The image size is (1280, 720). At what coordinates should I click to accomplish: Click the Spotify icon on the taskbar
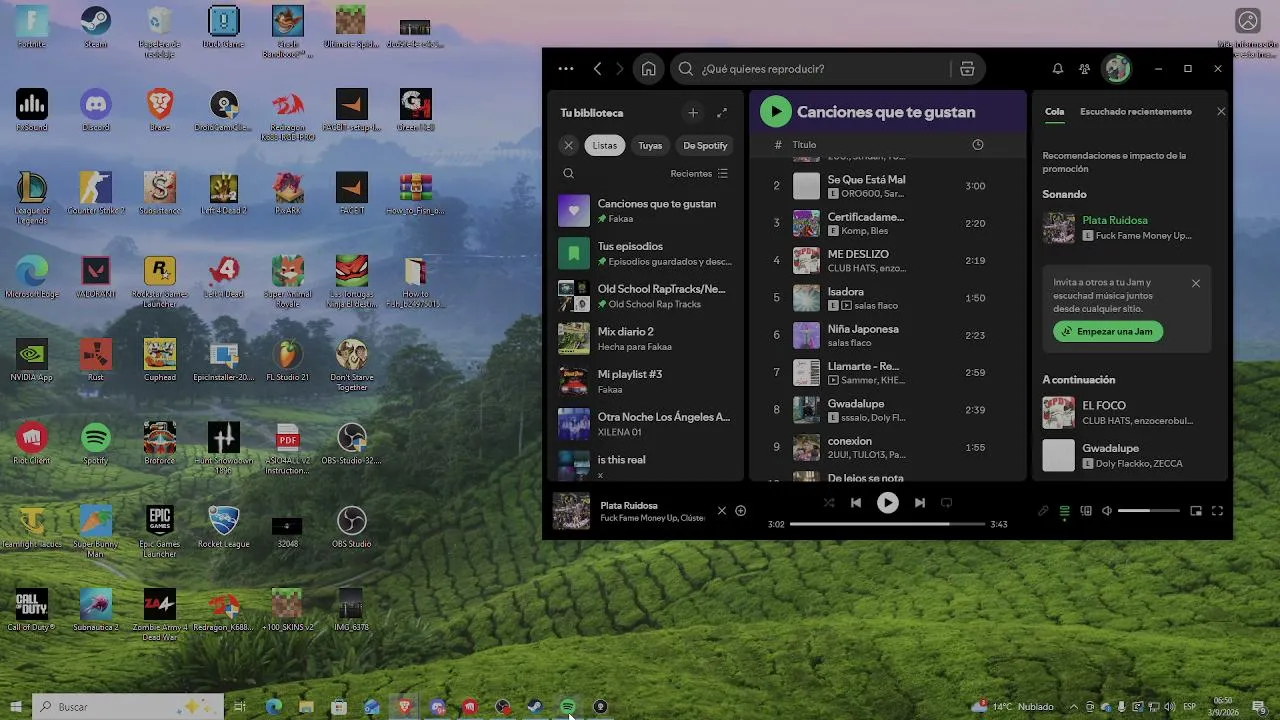(568, 707)
